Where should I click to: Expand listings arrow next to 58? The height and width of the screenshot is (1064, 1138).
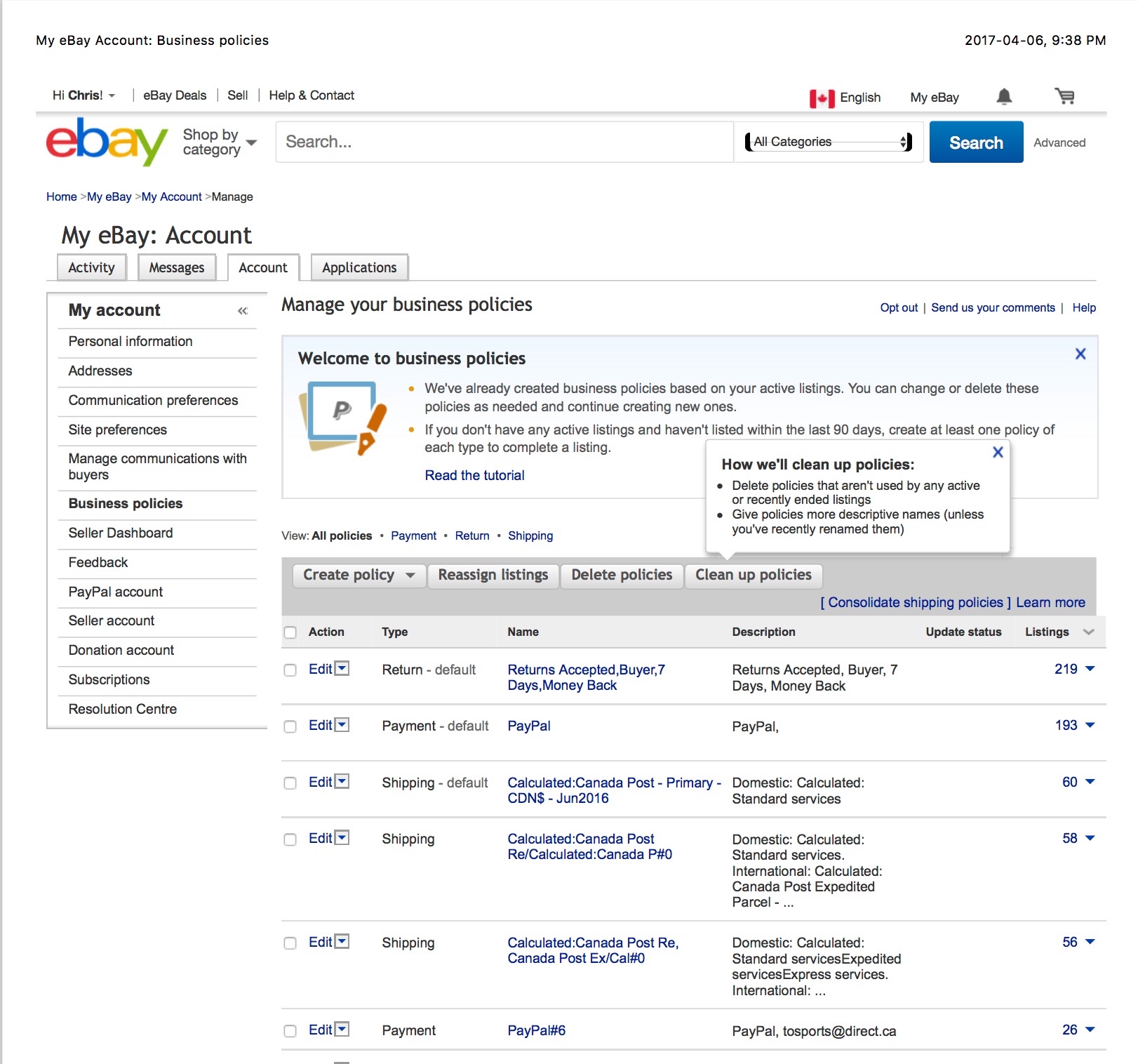pyautogui.click(x=1090, y=838)
